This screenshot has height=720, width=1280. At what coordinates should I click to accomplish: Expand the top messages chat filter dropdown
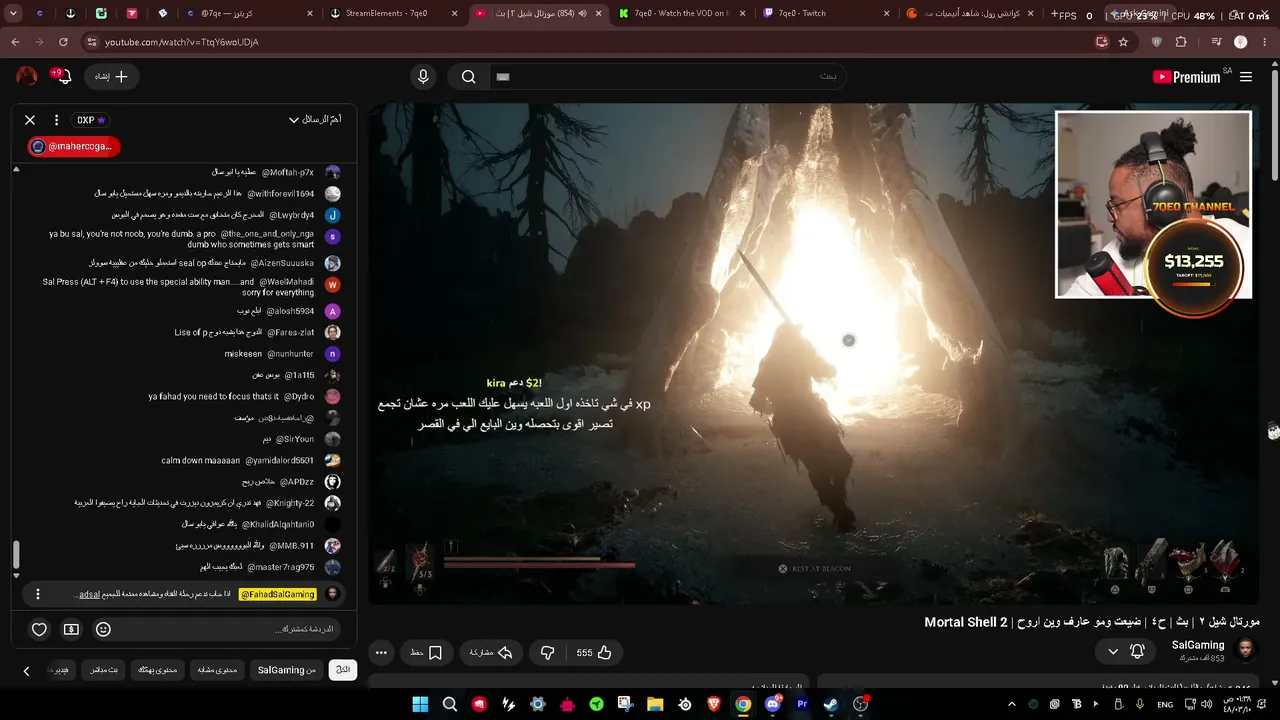[x=315, y=120]
